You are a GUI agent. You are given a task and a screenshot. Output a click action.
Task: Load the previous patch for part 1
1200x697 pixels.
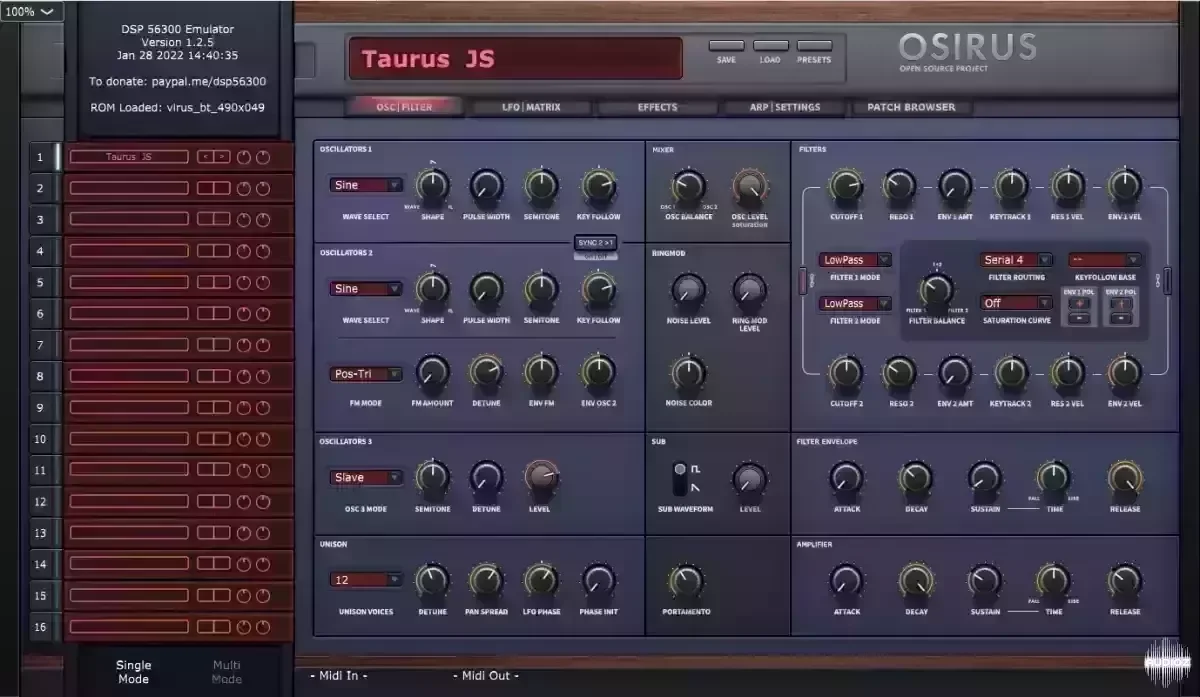(x=205, y=157)
